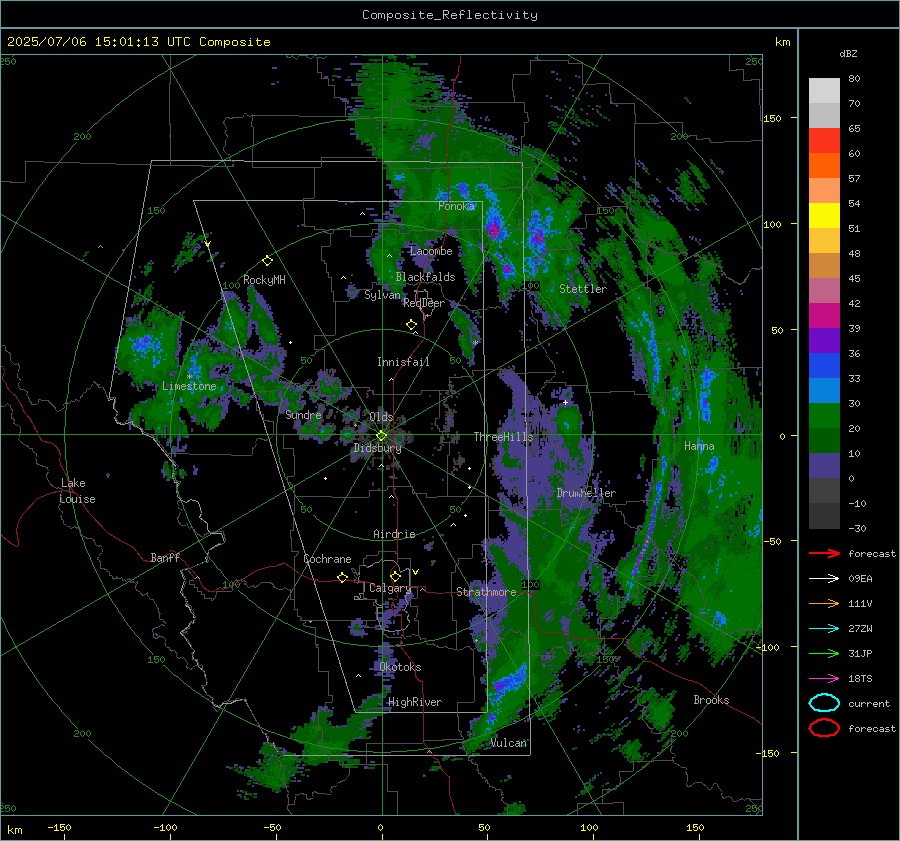Click the Lacombe city label
The height and width of the screenshot is (841, 900).
431,251
